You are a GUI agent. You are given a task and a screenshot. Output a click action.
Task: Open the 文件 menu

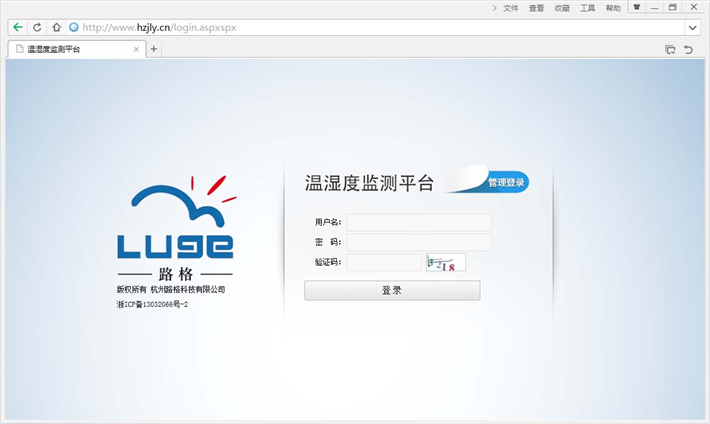tap(511, 8)
